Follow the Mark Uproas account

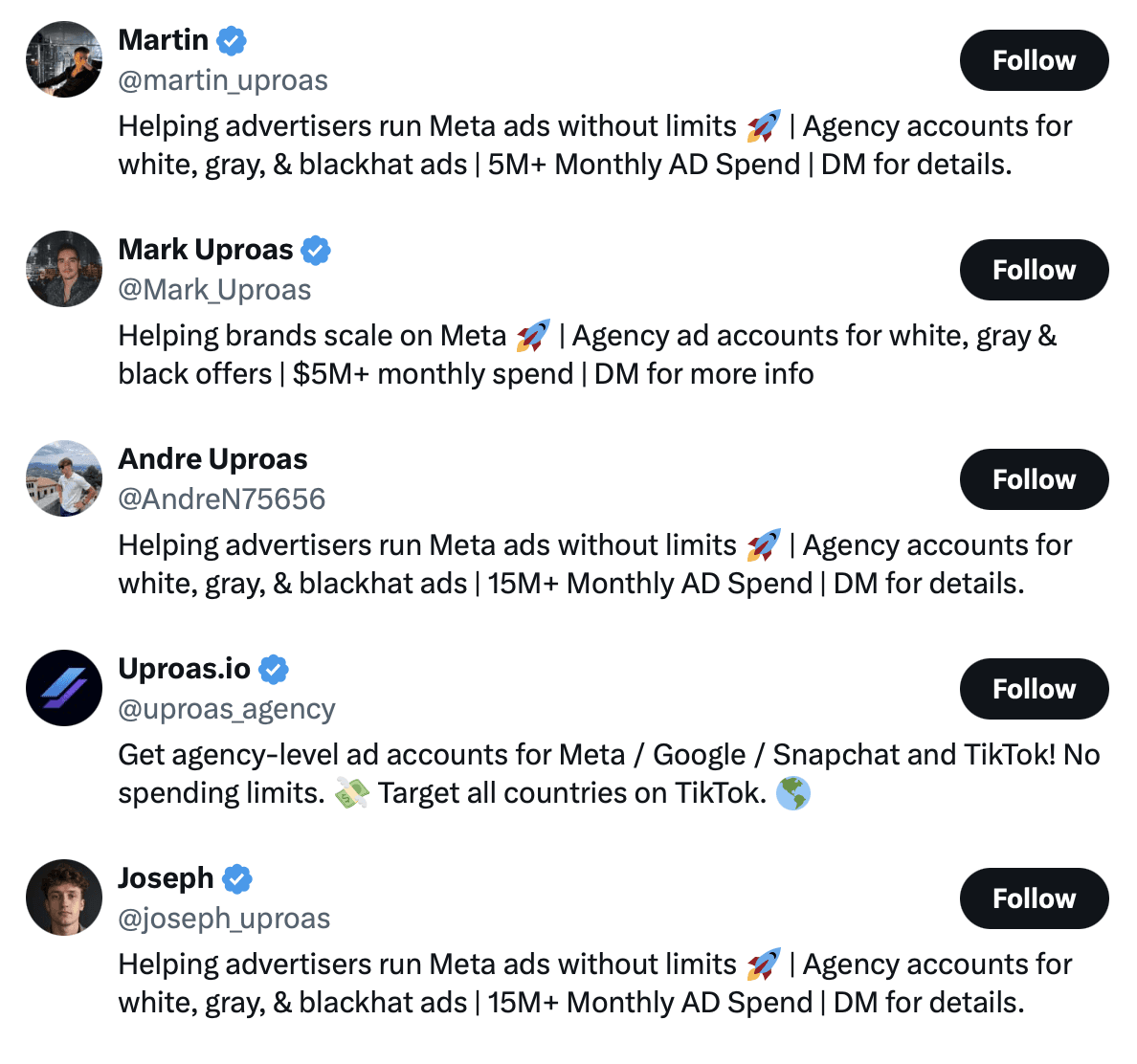point(1034,270)
